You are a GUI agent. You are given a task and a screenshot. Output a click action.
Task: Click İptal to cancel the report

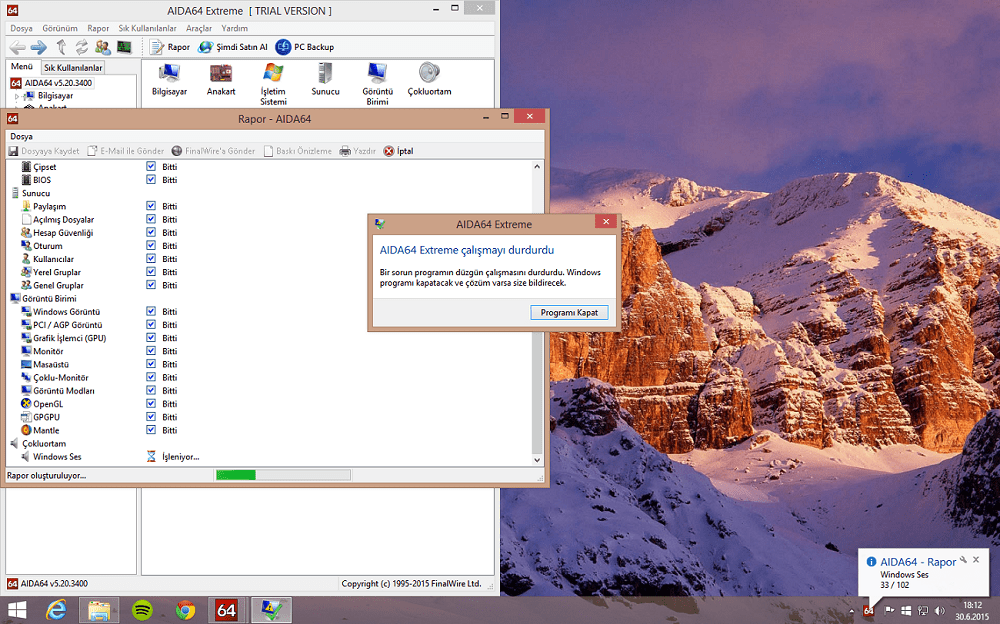[x=399, y=151]
